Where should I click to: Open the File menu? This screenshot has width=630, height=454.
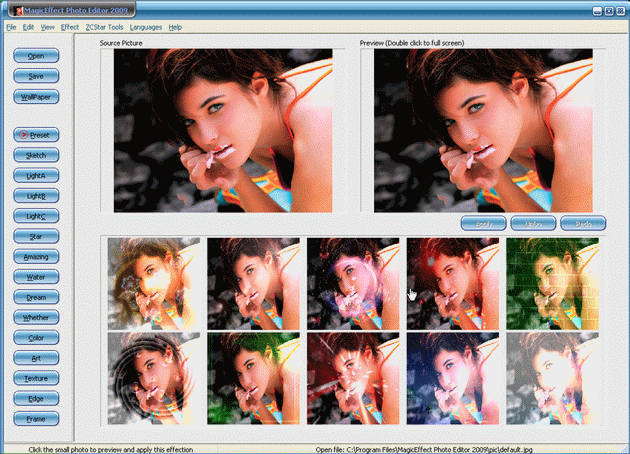pos(11,27)
